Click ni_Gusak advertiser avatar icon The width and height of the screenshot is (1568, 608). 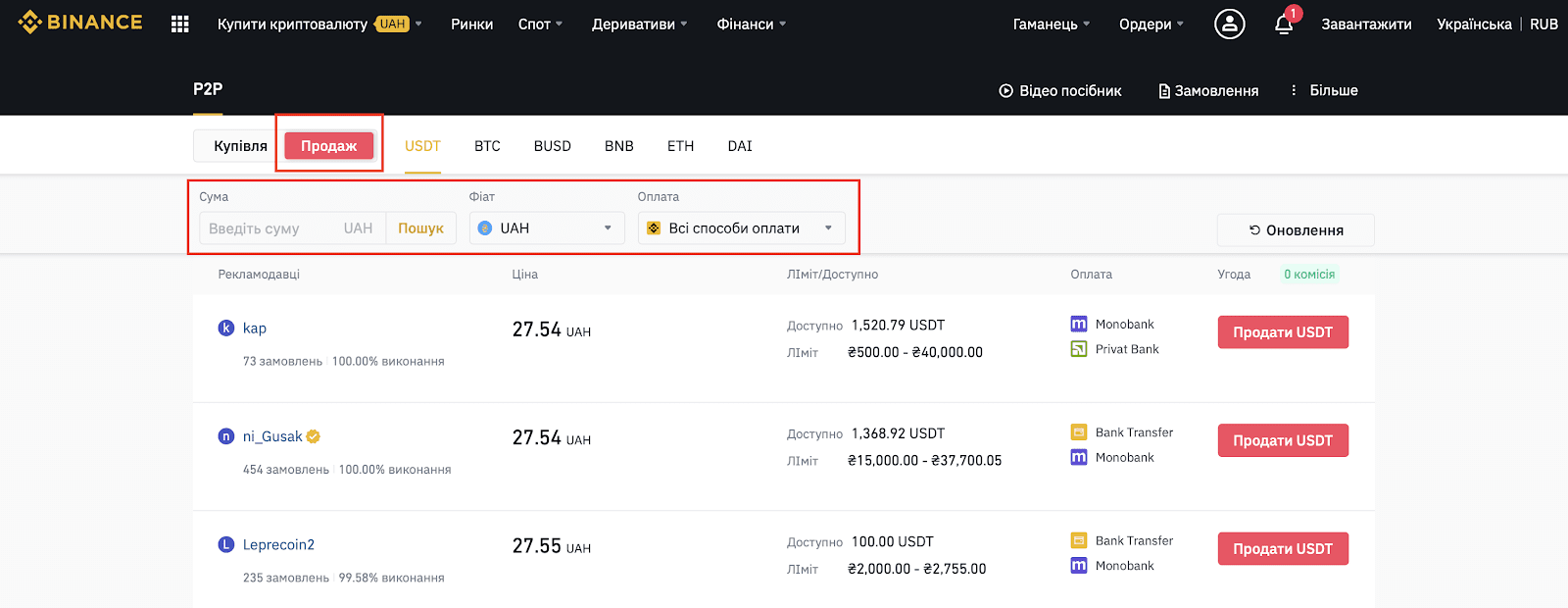point(226,436)
